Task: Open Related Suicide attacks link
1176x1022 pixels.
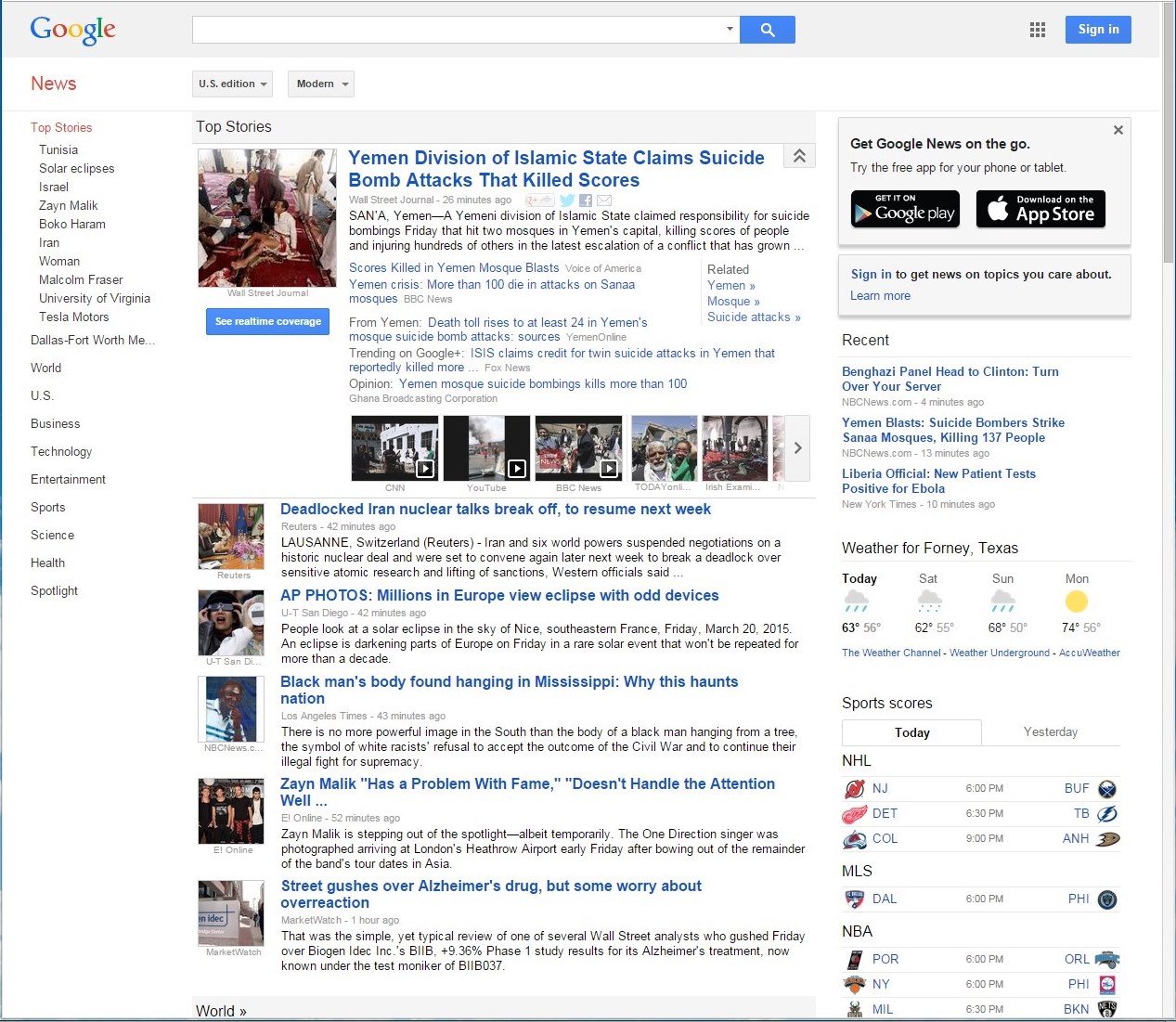Action: (754, 317)
